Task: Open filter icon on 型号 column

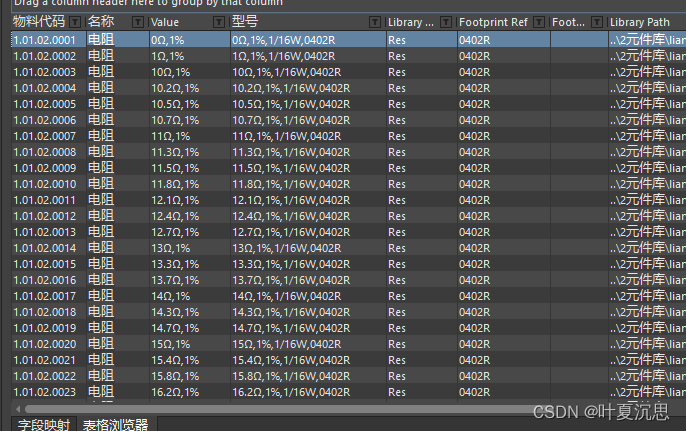Action: tap(374, 22)
